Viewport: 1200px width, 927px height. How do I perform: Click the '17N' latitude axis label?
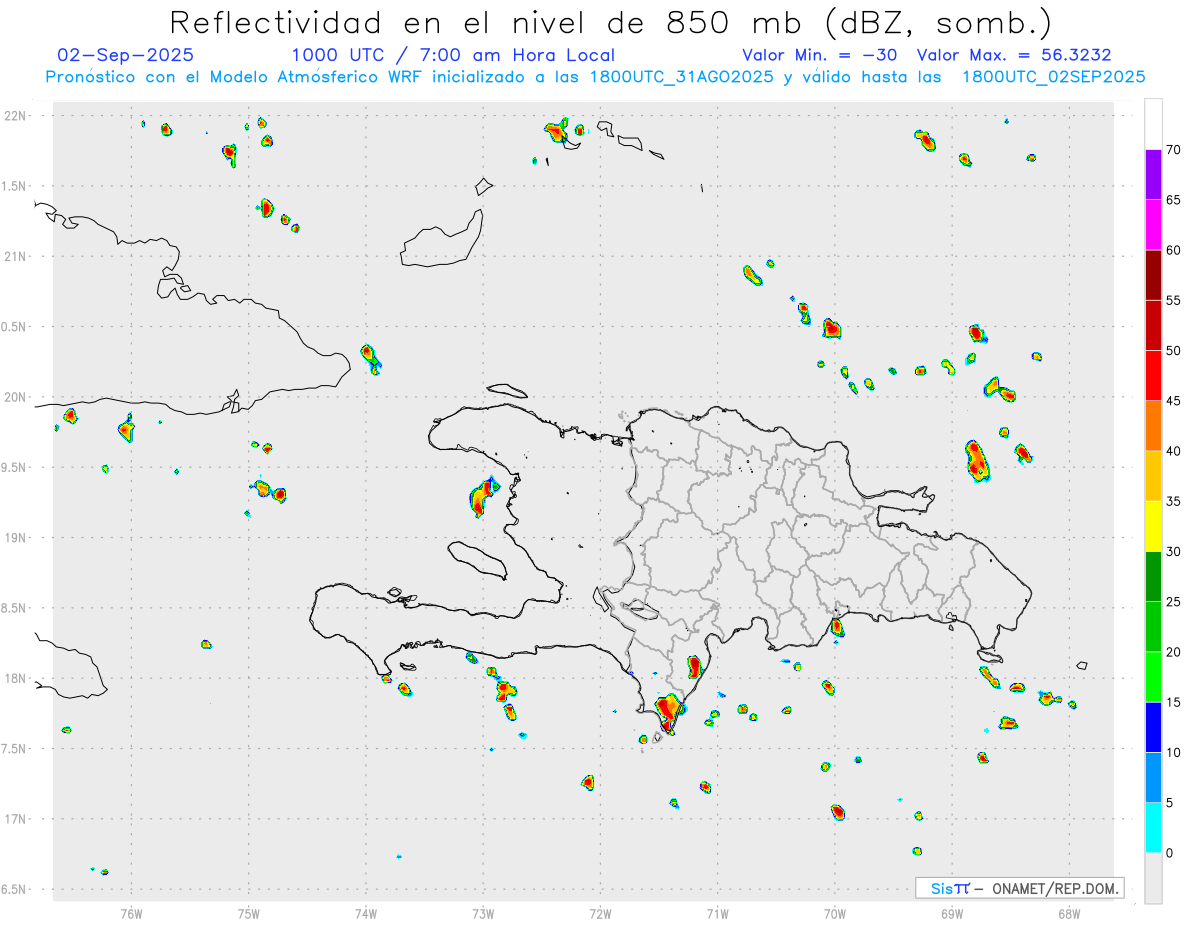coord(16,820)
